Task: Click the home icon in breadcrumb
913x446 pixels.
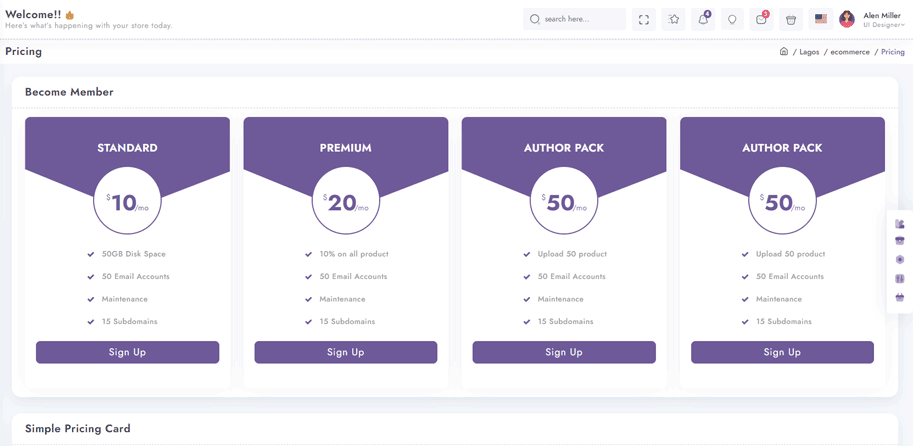Action: [x=784, y=52]
